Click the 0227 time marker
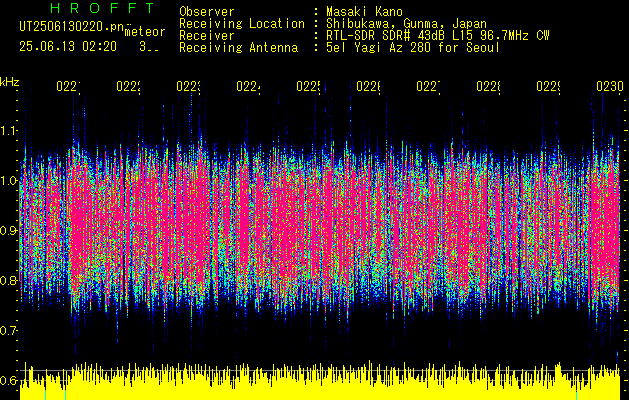Viewport: 629px width, 400px height. point(429,86)
